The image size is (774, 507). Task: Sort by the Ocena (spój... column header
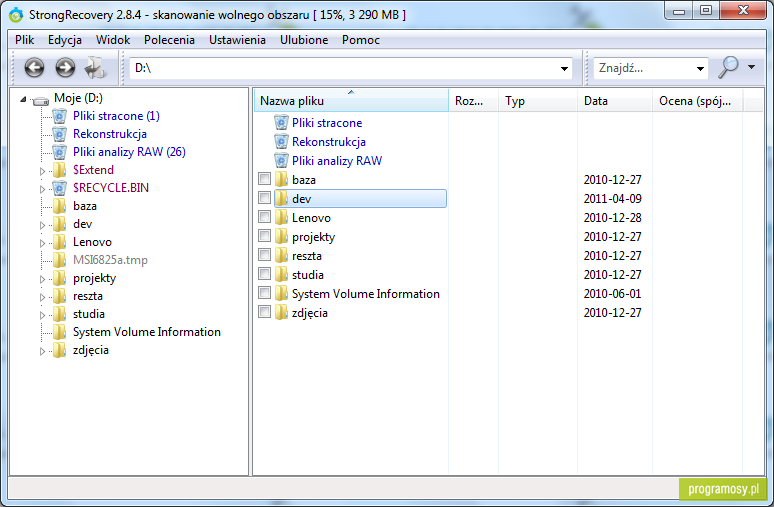(697, 101)
